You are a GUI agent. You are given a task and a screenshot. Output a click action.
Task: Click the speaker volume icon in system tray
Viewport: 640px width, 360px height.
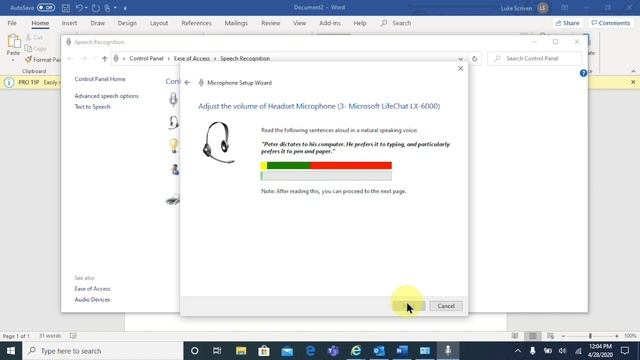point(562,351)
